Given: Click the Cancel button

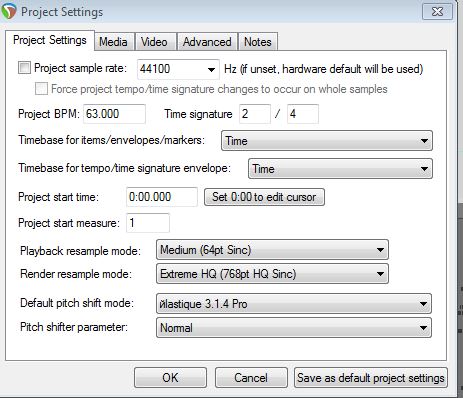Looking at the screenshot, I should 251,378.
